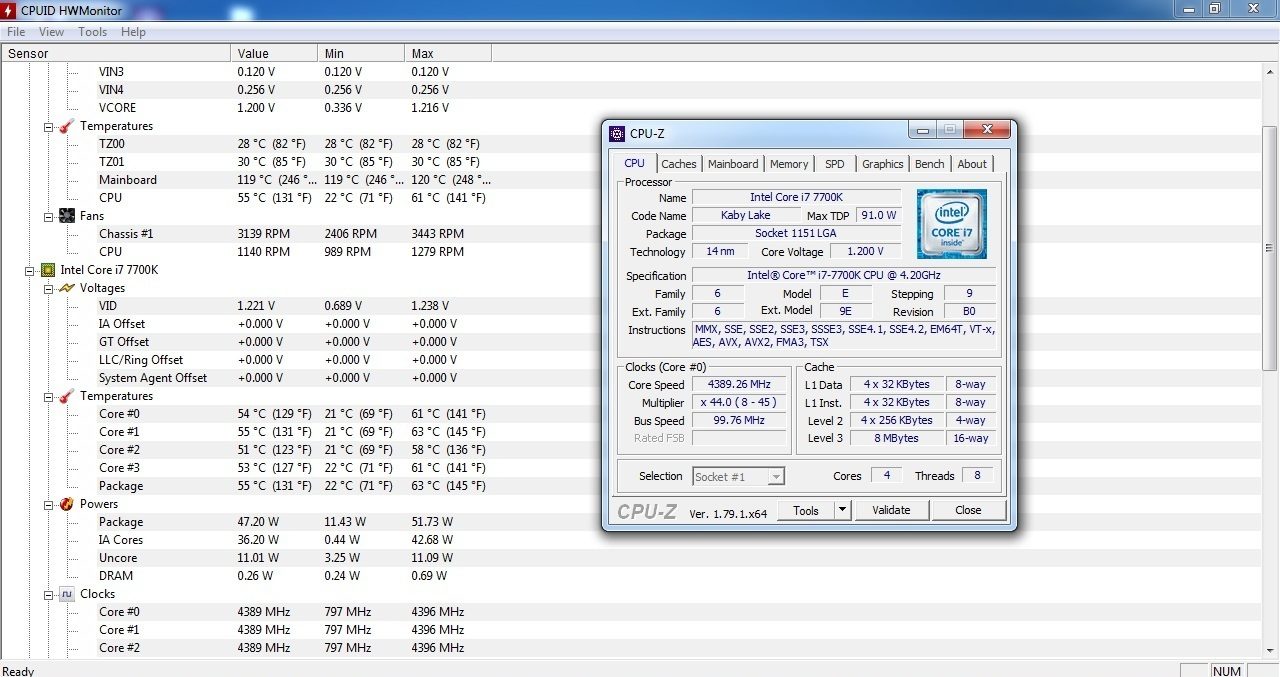This screenshot has width=1280, height=677.
Task: Select the CPU tab in CPU-Z
Action: point(634,163)
